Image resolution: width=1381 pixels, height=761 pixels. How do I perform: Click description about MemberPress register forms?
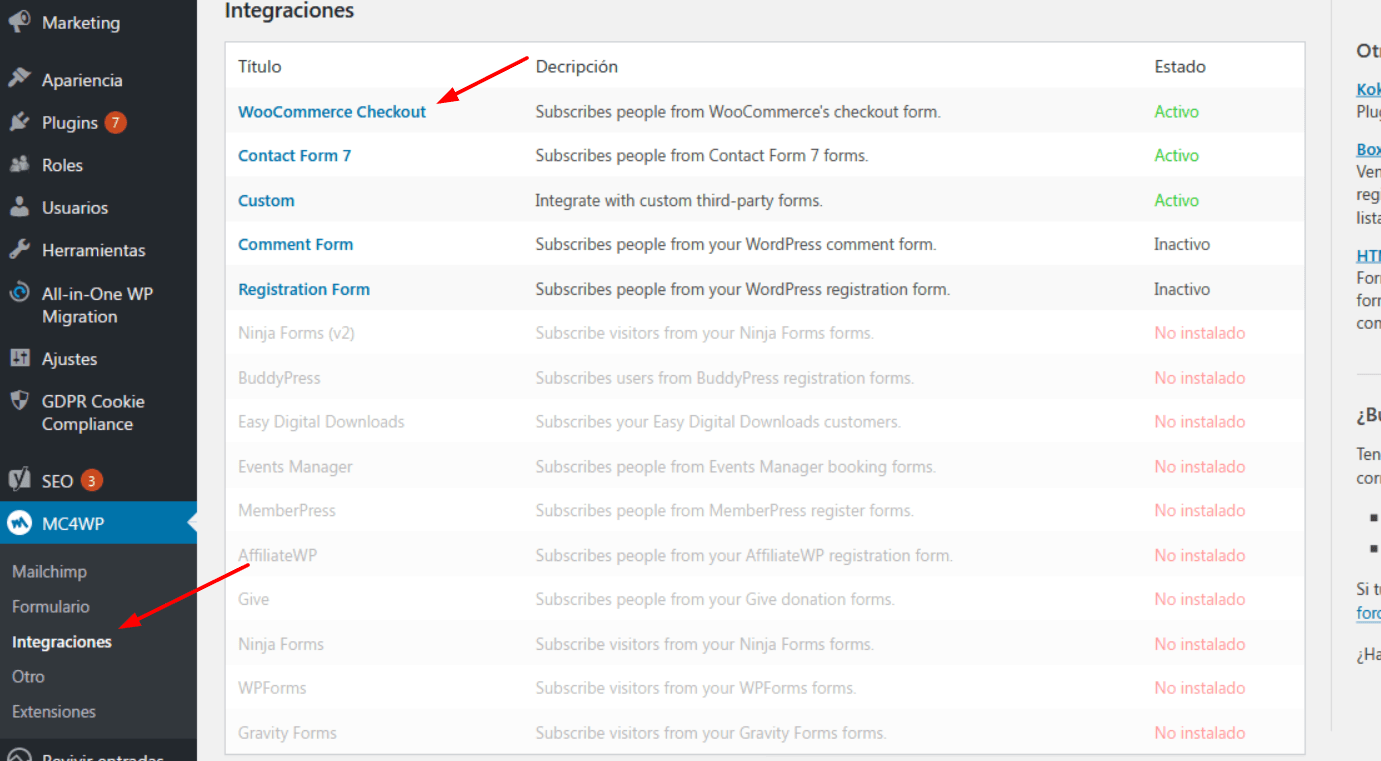[725, 510]
